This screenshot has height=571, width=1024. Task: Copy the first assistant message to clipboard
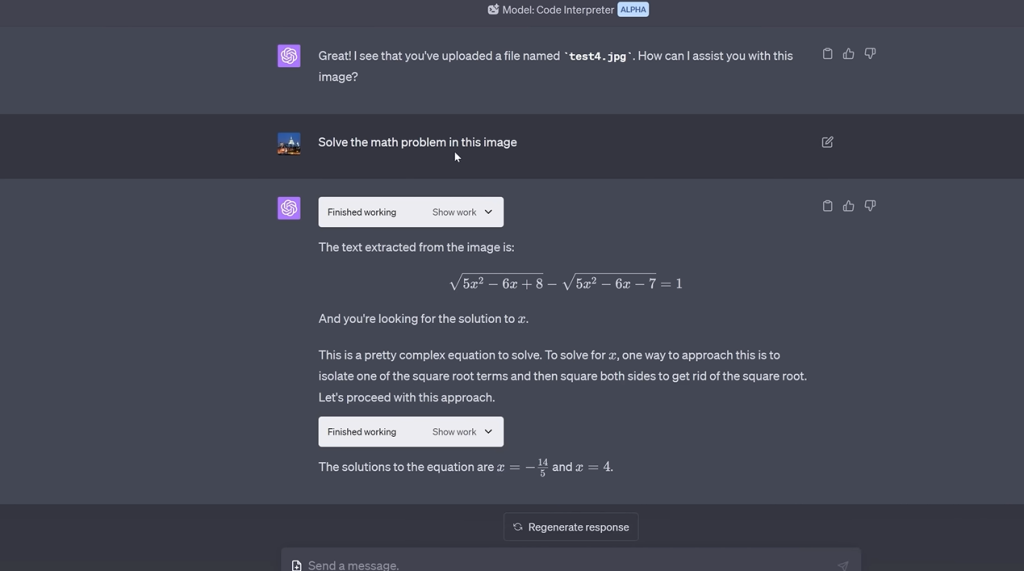coord(827,54)
